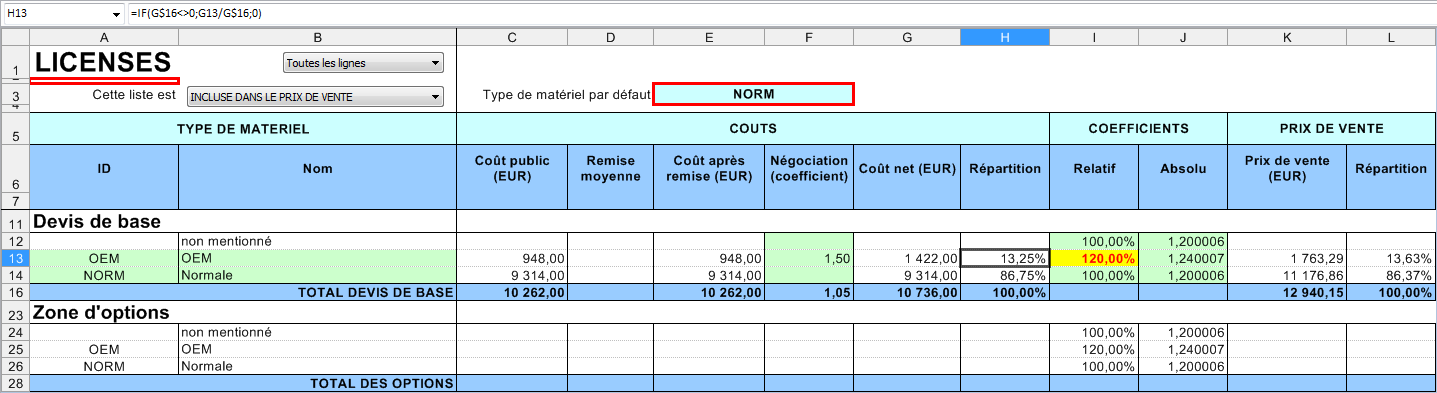
Task: Select column A header
Action: coord(104,38)
